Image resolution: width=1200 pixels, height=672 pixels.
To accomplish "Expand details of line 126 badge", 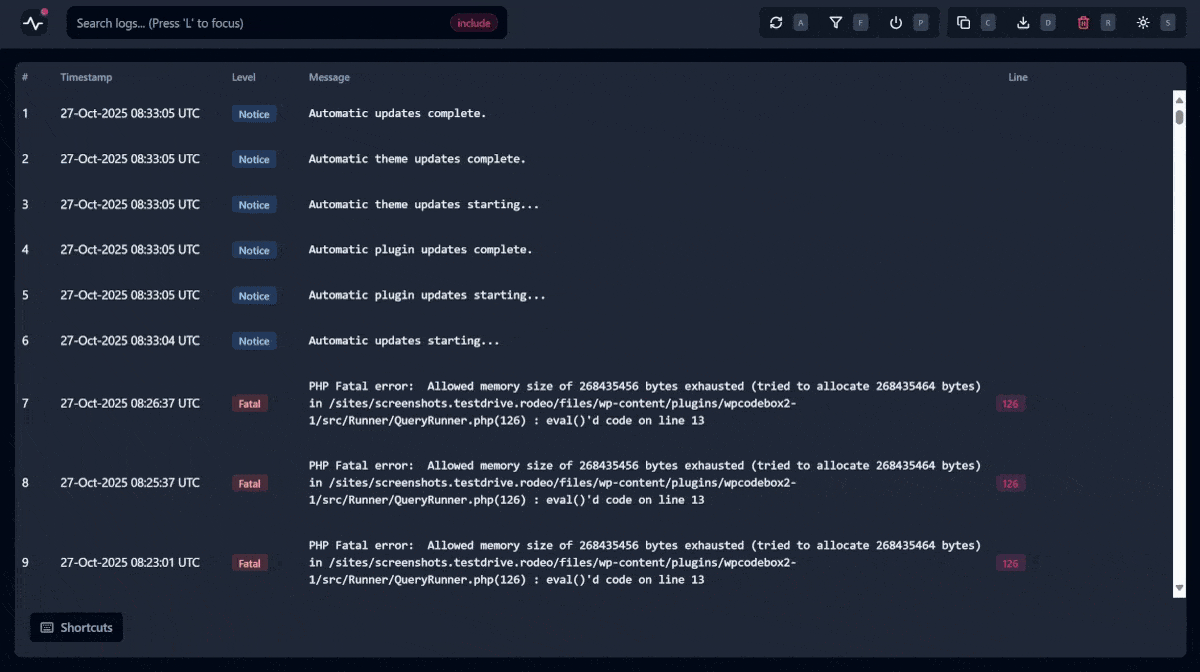I will 1010,403.
